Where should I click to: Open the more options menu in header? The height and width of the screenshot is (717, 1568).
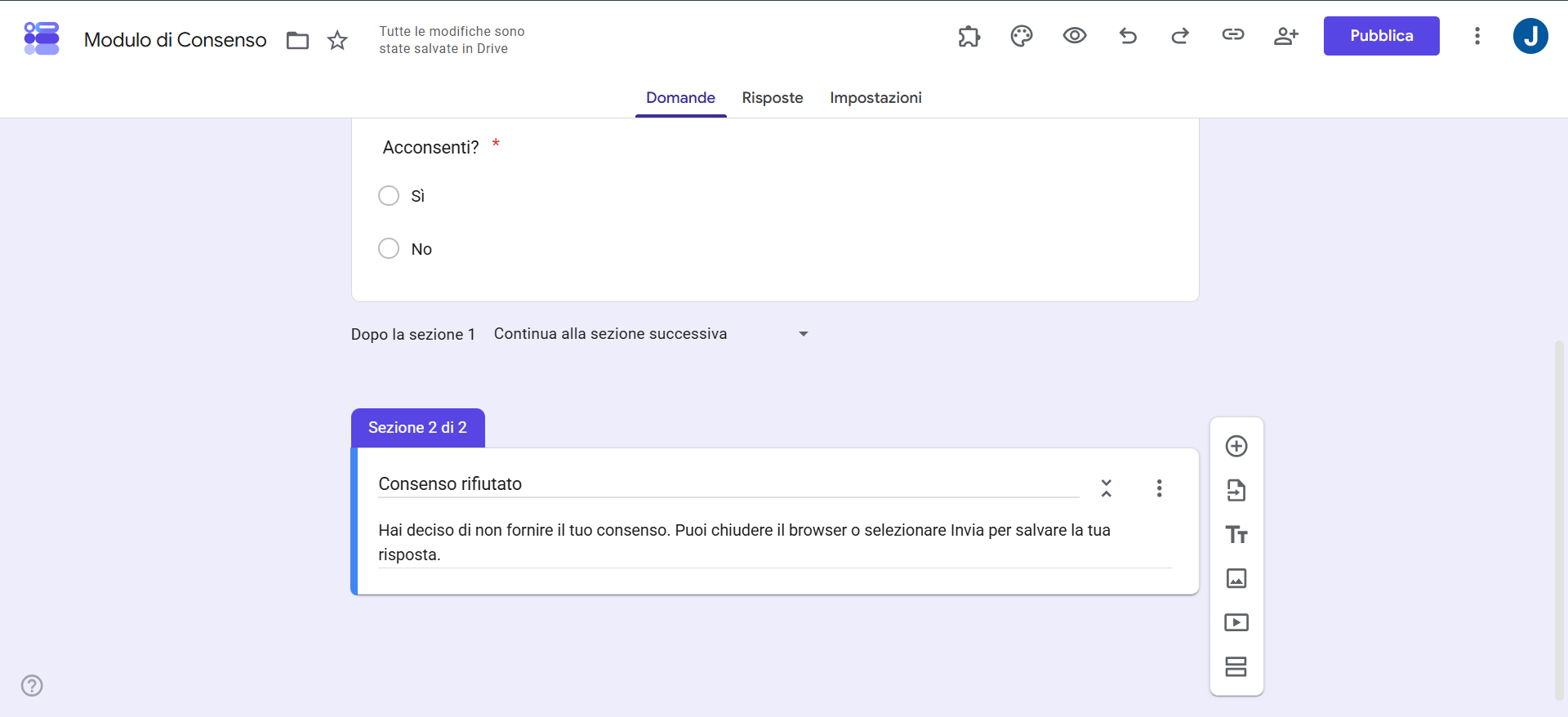tap(1477, 36)
